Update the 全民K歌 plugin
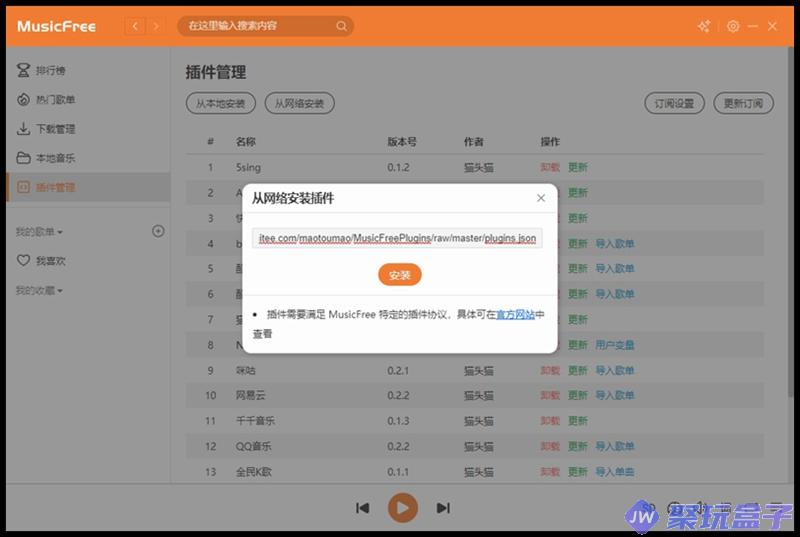800x537 pixels. click(x=578, y=472)
